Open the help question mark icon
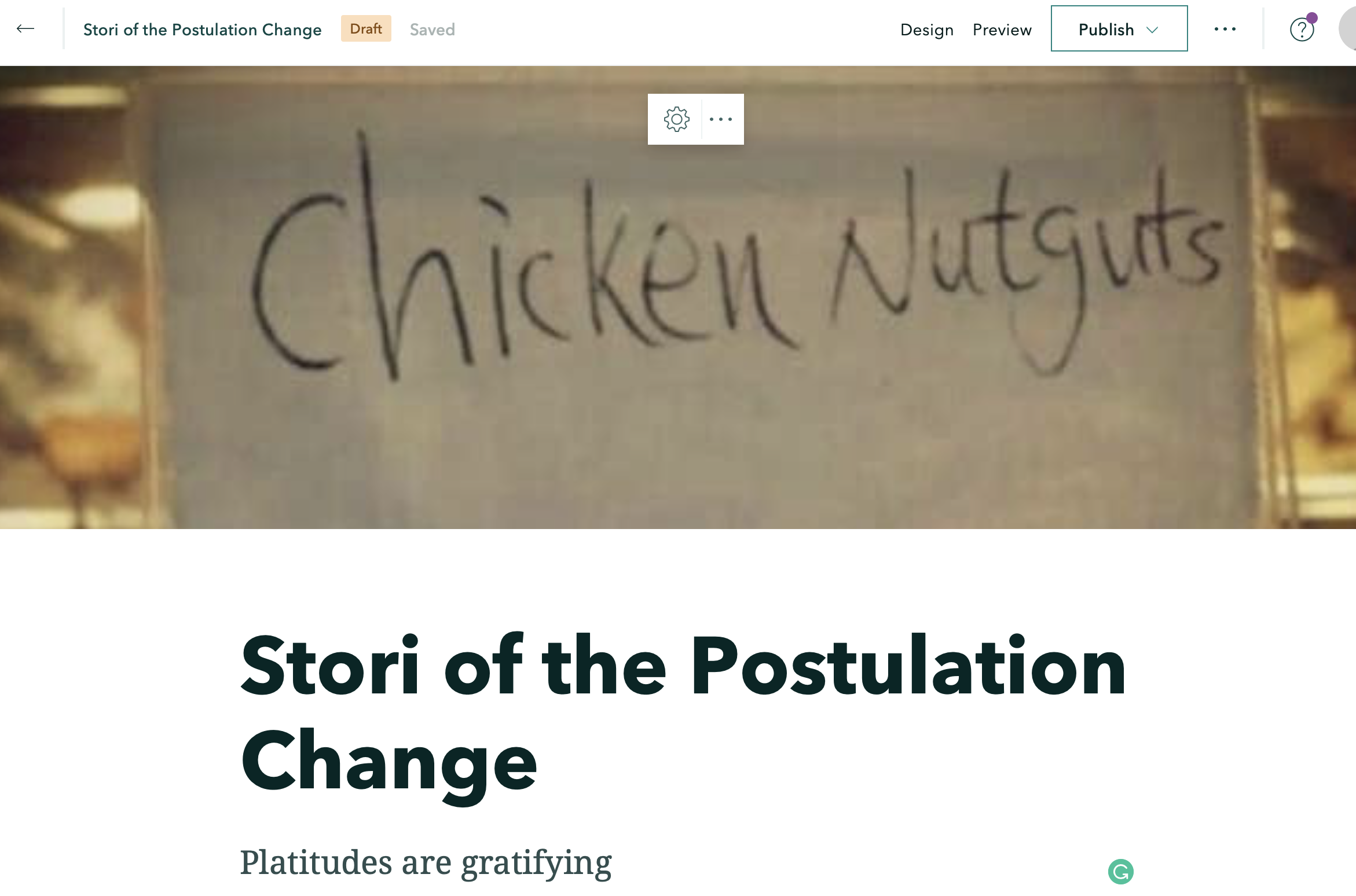Viewport: 1356px width, 896px height. coord(1302,30)
